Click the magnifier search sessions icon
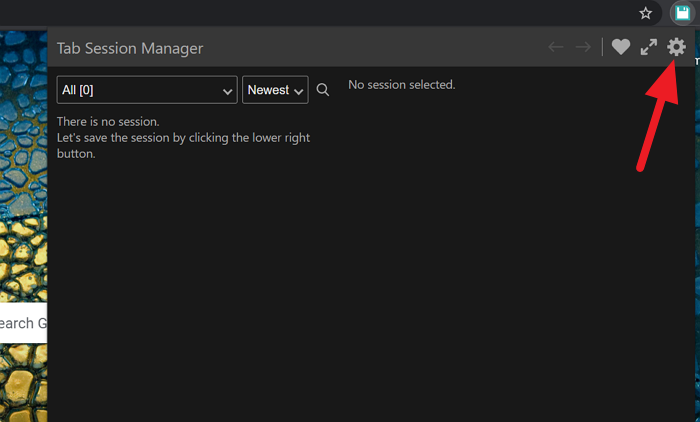 323,90
